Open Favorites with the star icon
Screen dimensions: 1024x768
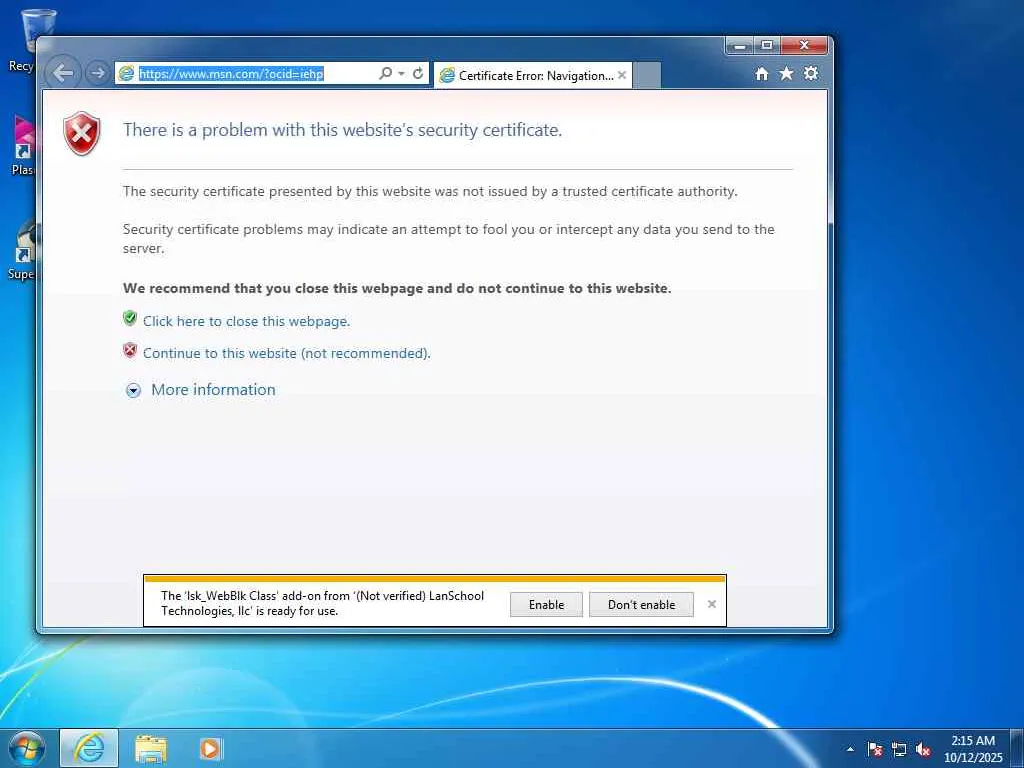pyautogui.click(x=786, y=74)
